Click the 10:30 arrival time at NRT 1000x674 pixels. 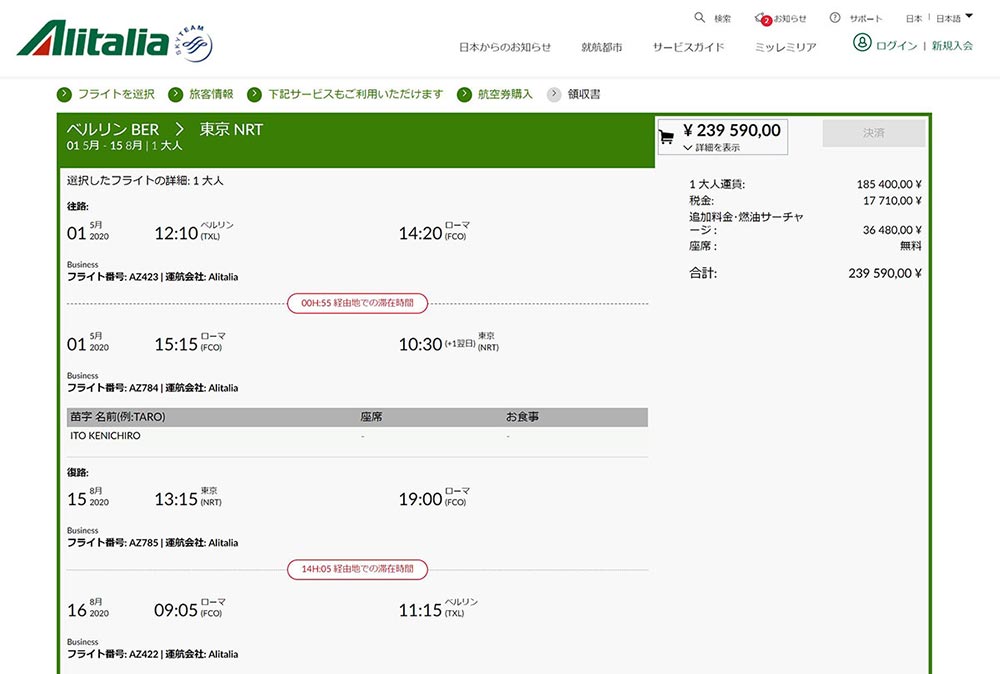coord(420,344)
